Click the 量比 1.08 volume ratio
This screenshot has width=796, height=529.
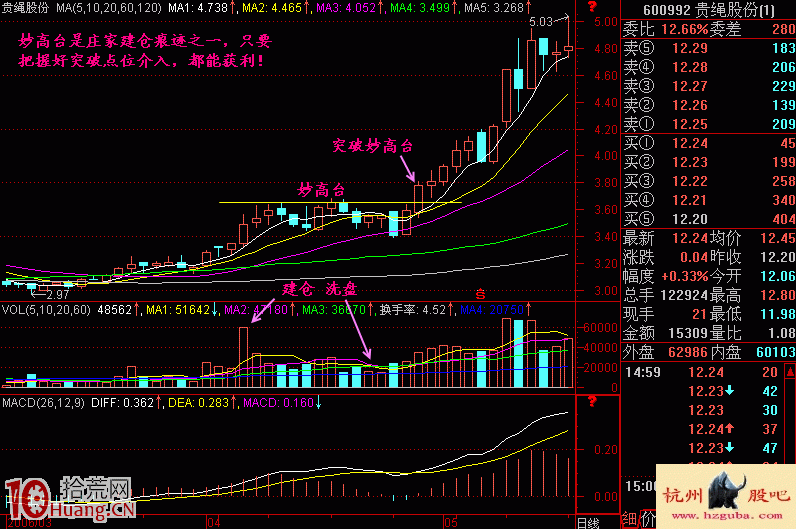coord(752,333)
